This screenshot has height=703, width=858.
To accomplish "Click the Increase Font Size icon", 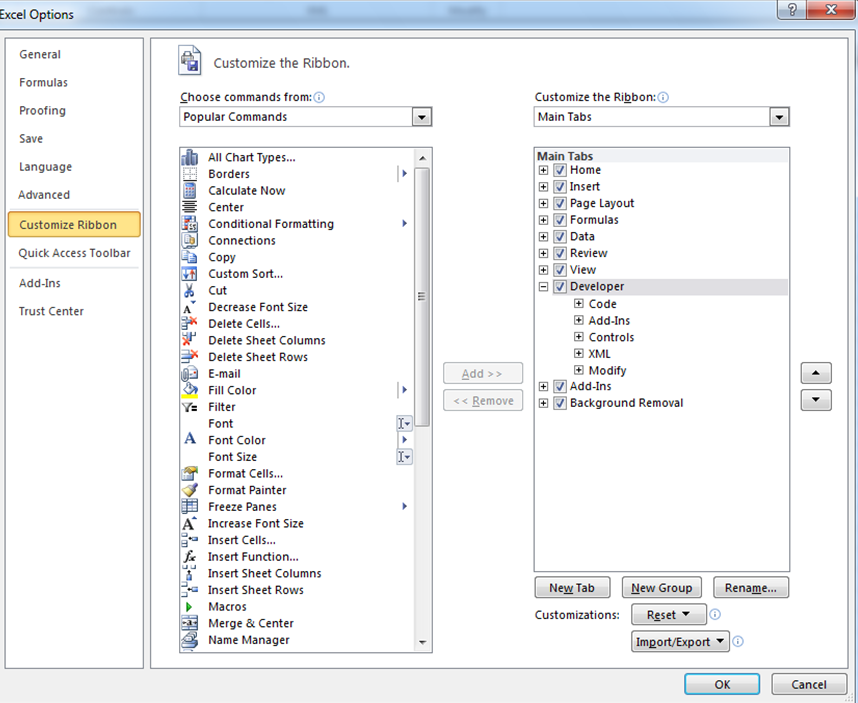I will [189, 523].
